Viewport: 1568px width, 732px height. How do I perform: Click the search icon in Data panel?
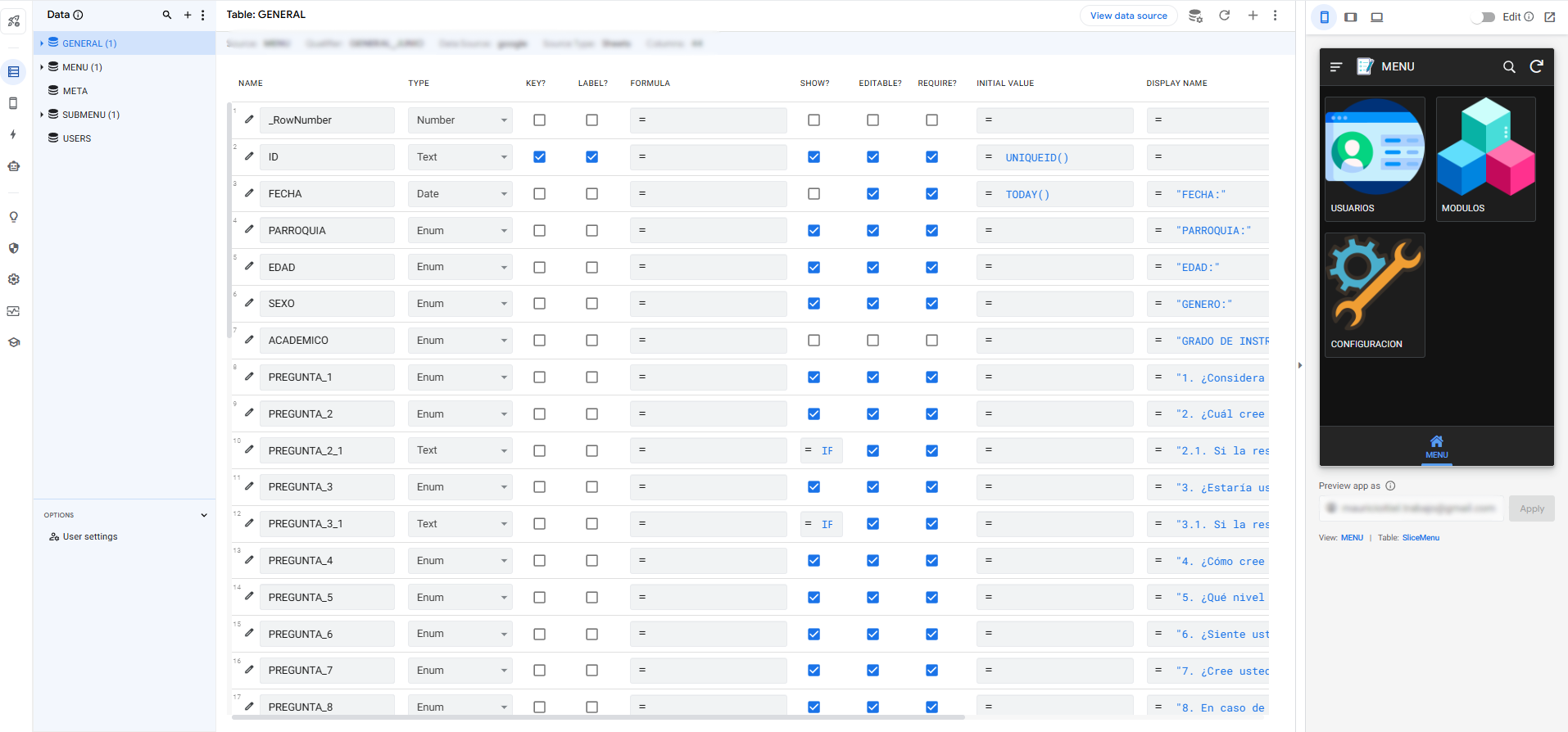(x=167, y=15)
